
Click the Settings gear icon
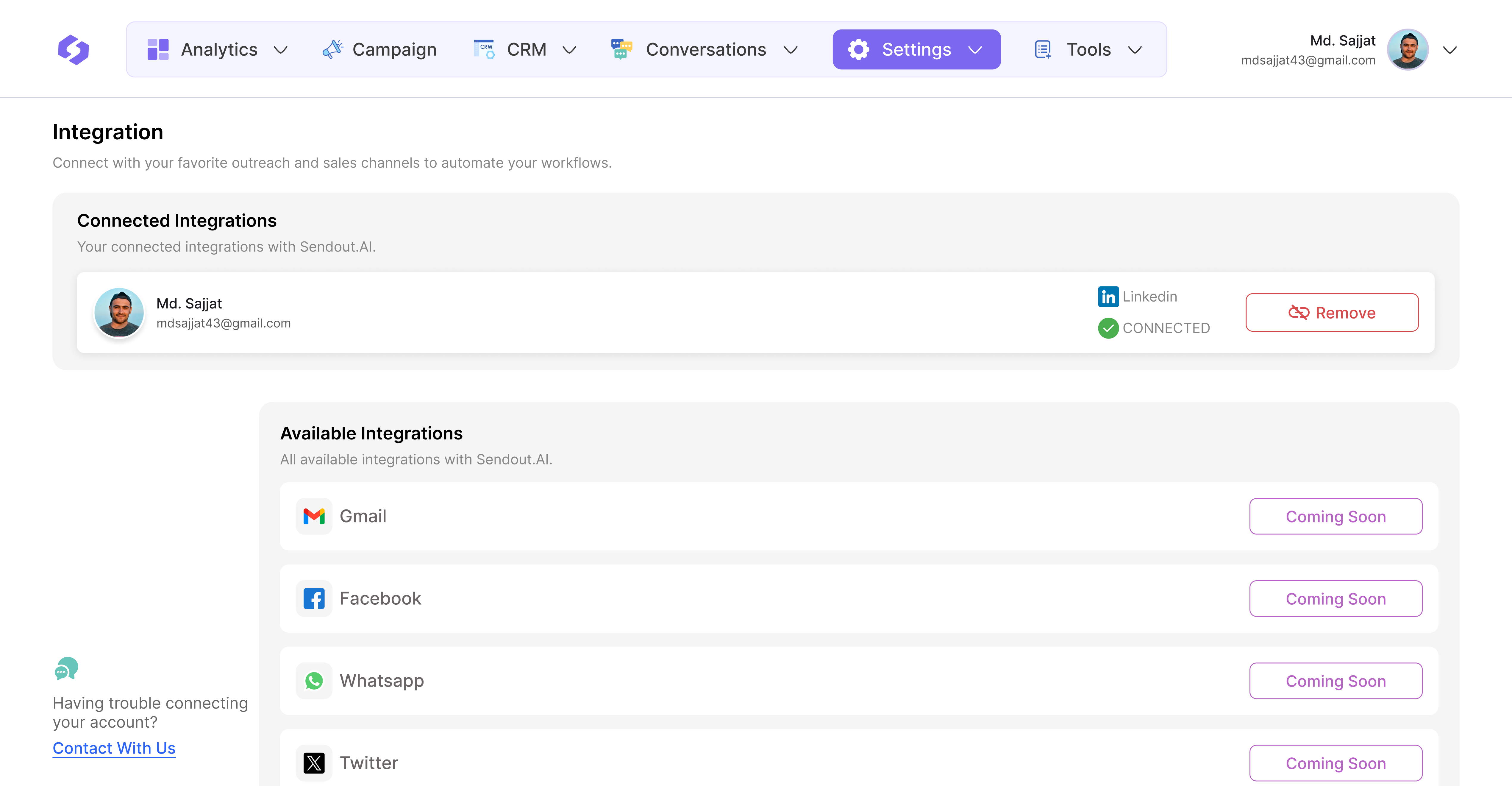point(858,49)
